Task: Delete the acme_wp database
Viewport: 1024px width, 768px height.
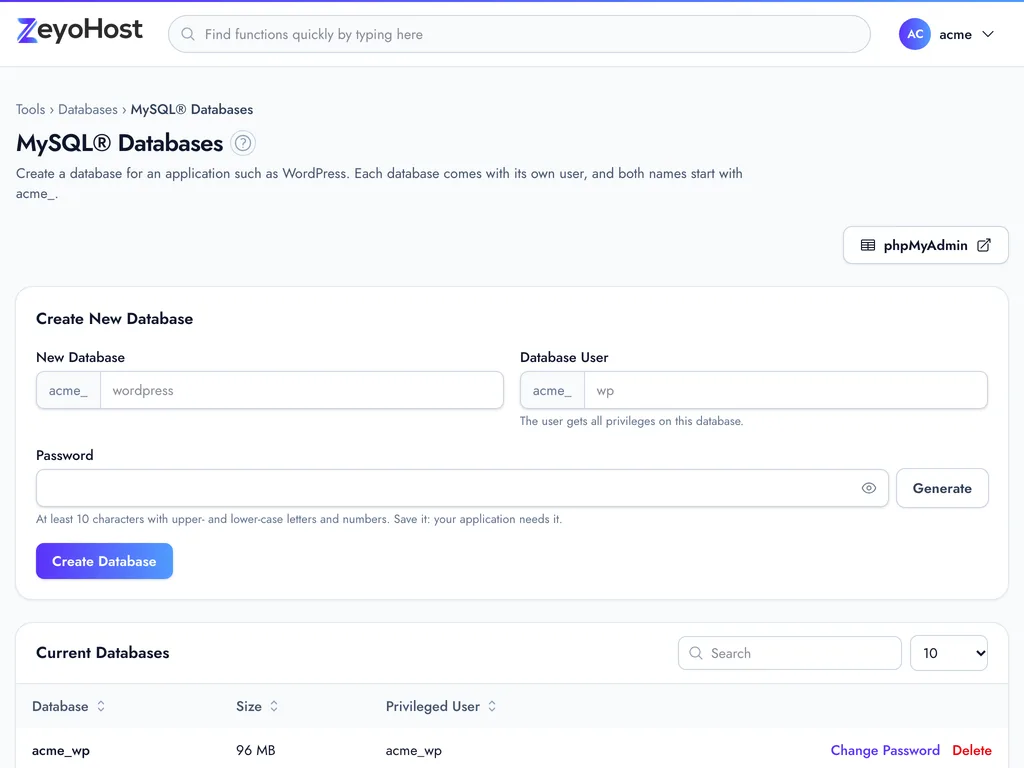Action: pyautogui.click(x=972, y=750)
